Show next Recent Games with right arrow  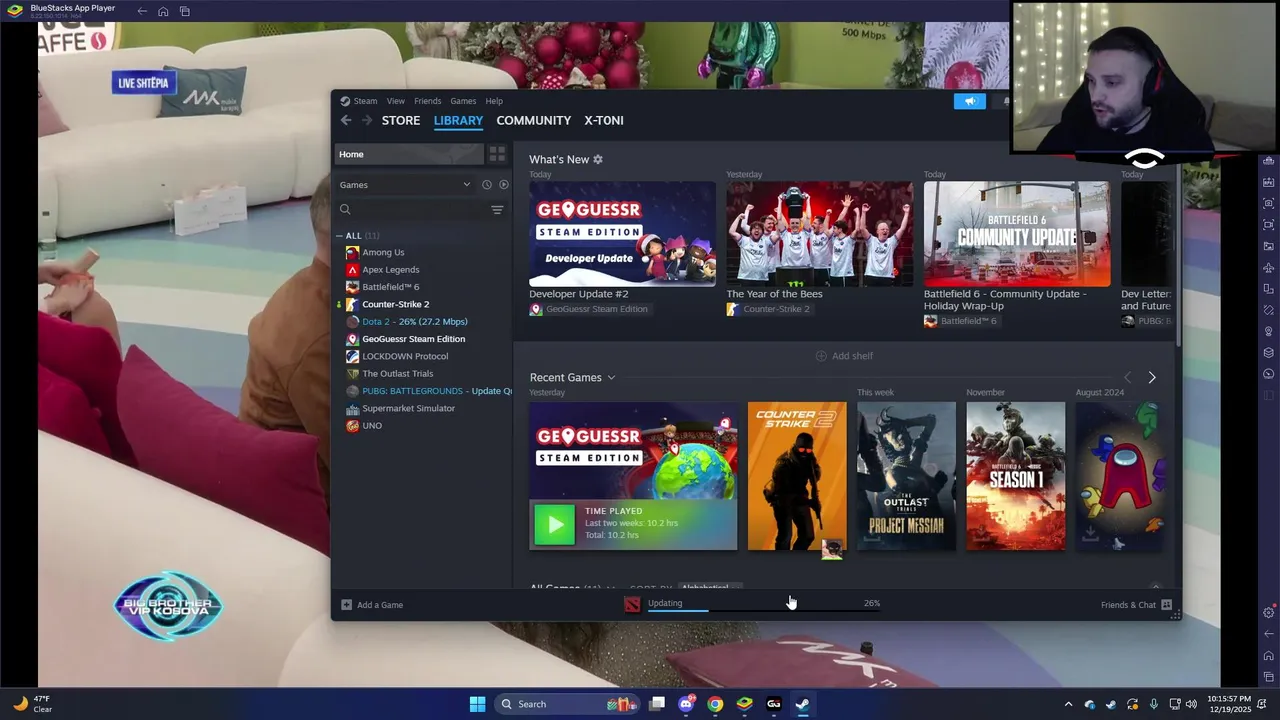click(1152, 378)
